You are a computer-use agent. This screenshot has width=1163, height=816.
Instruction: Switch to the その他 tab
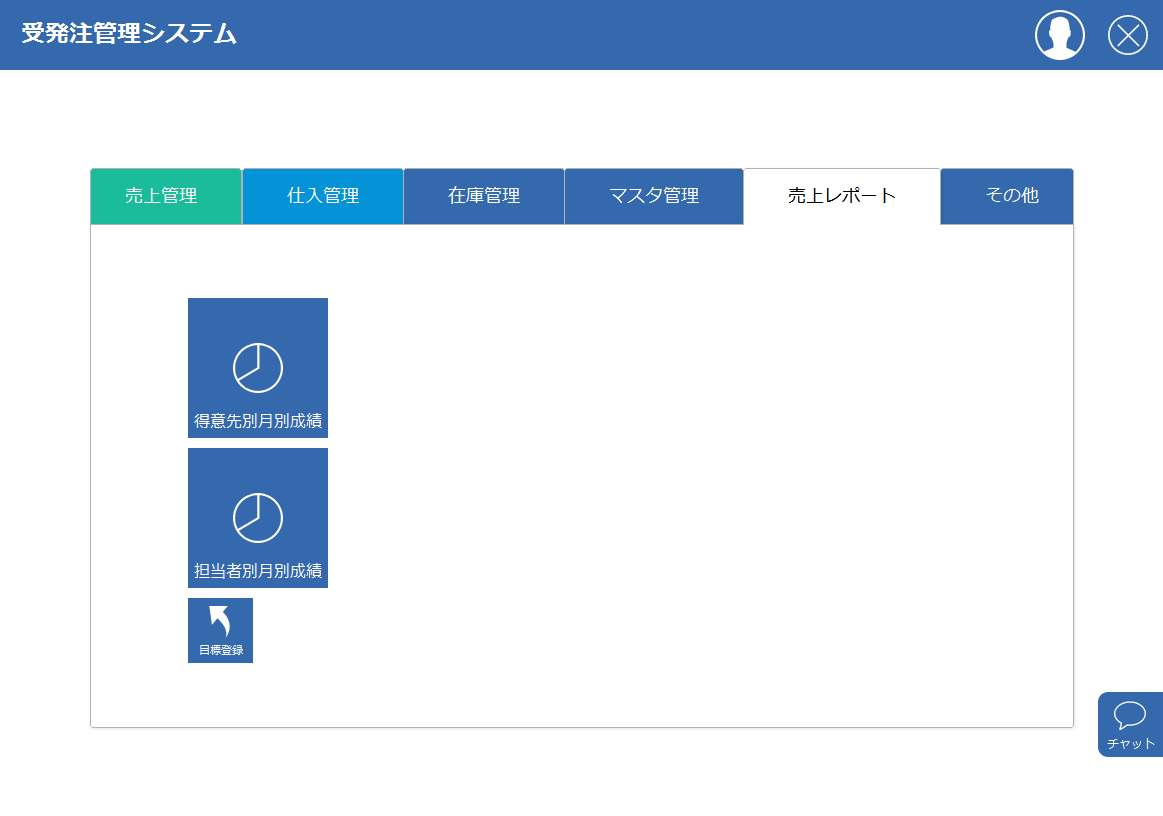pos(1006,196)
